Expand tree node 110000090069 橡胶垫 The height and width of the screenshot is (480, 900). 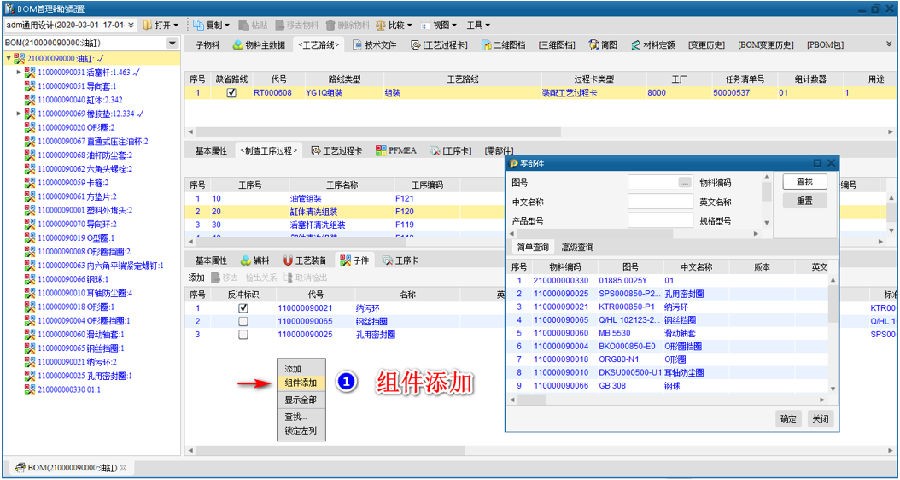[x=19, y=114]
